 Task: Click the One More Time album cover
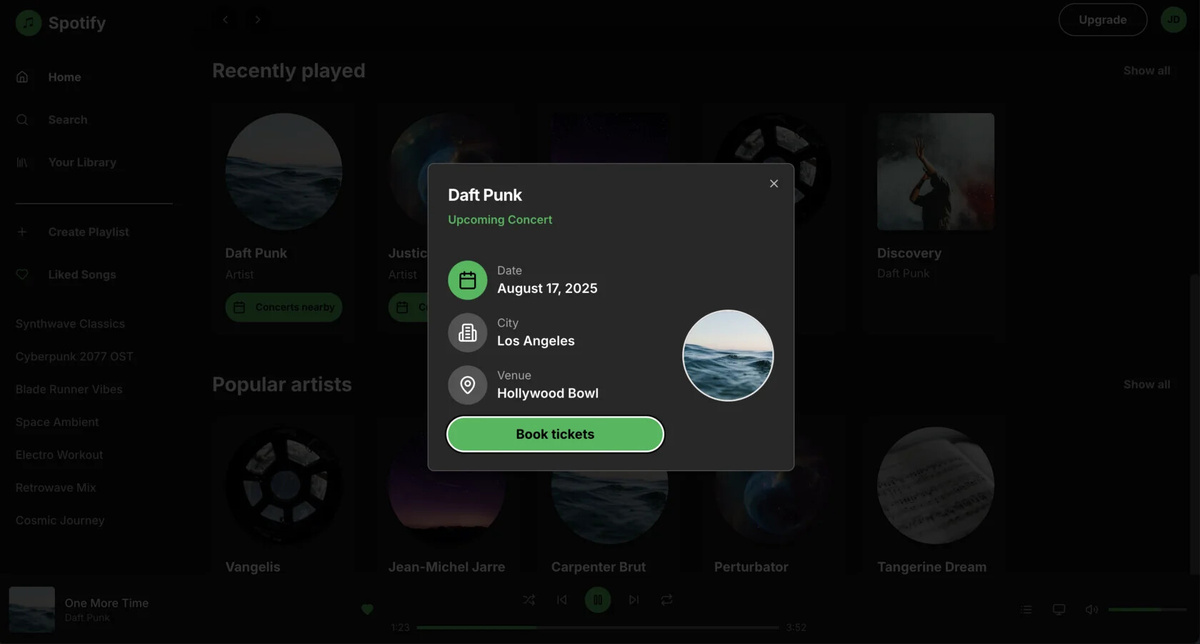click(32, 610)
